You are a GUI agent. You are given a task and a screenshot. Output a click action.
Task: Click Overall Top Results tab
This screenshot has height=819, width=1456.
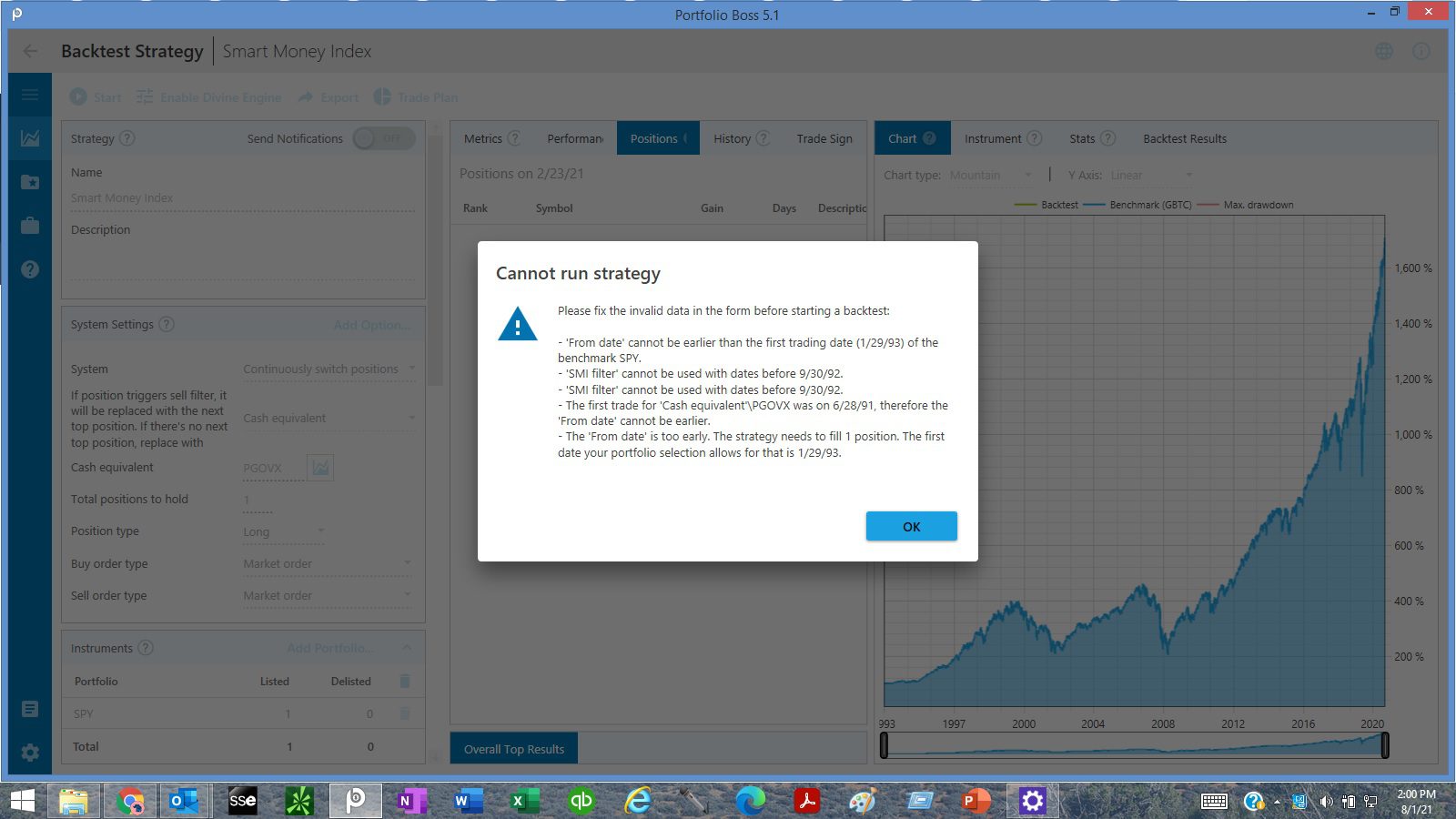pos(514,749)
